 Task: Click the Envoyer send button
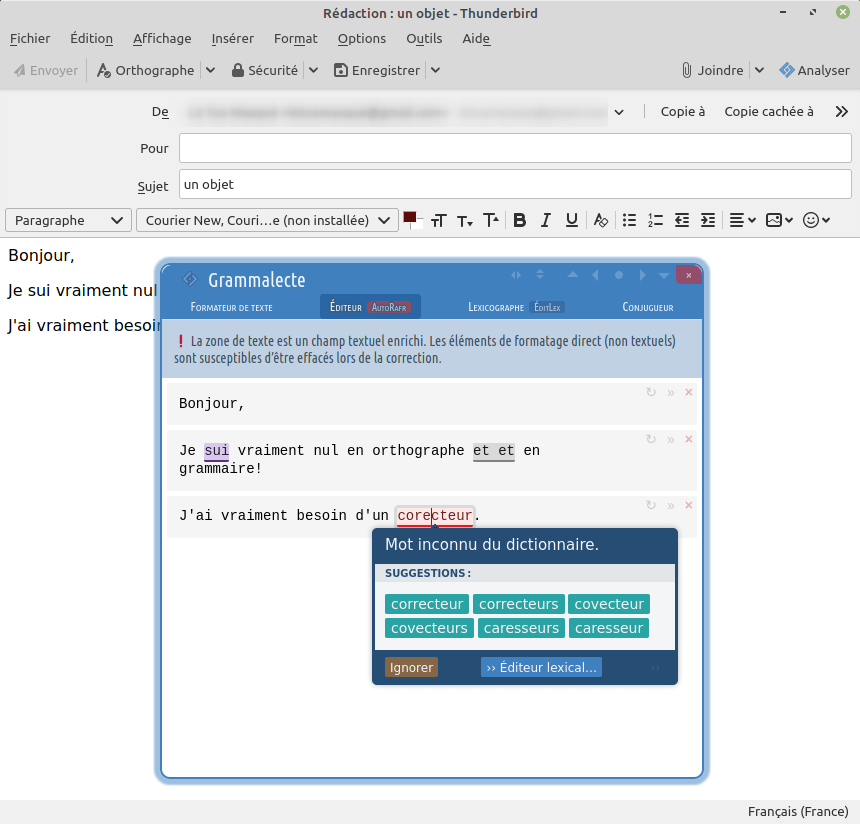click(x=46, y=70)
